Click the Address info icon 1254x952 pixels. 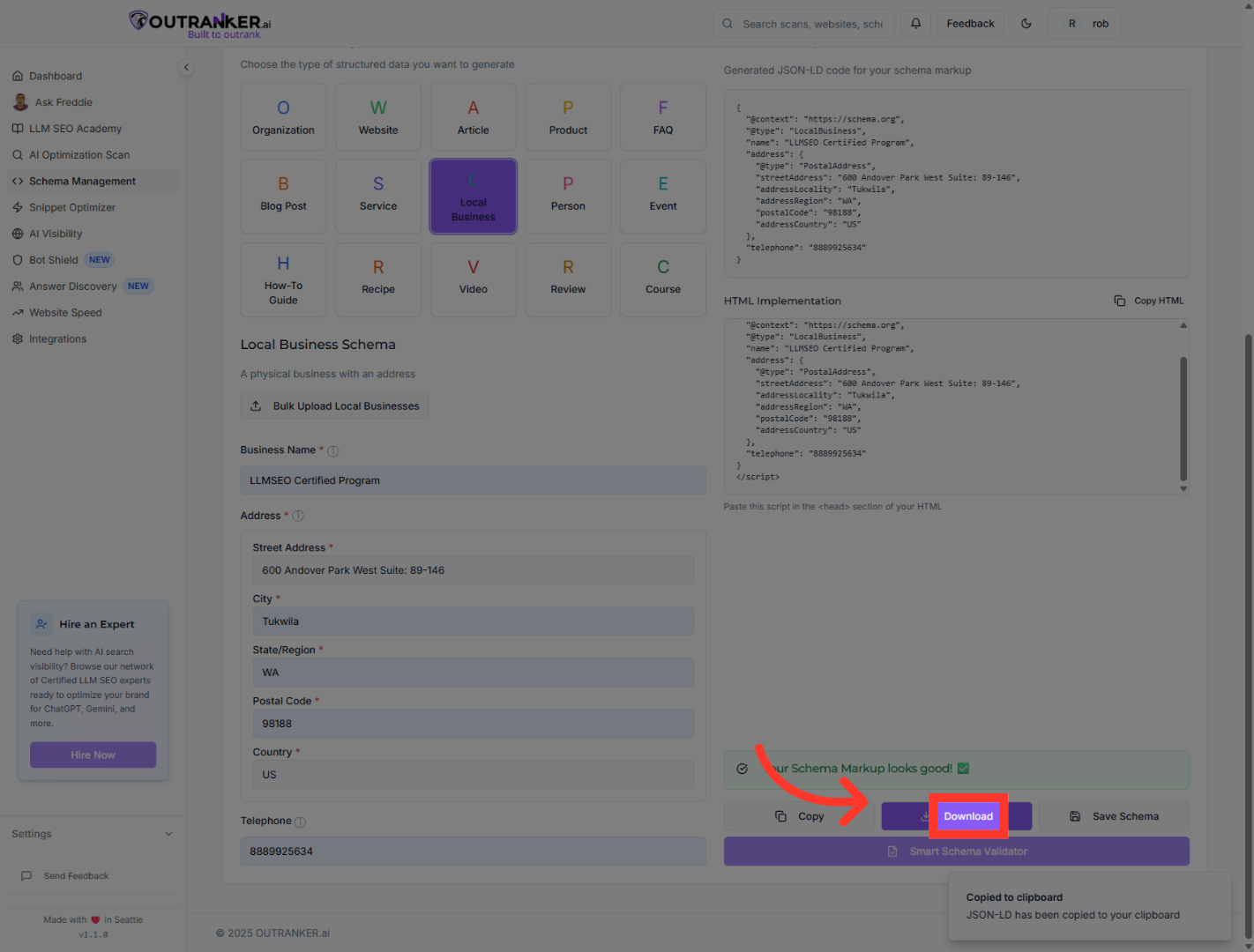[298, 517]
